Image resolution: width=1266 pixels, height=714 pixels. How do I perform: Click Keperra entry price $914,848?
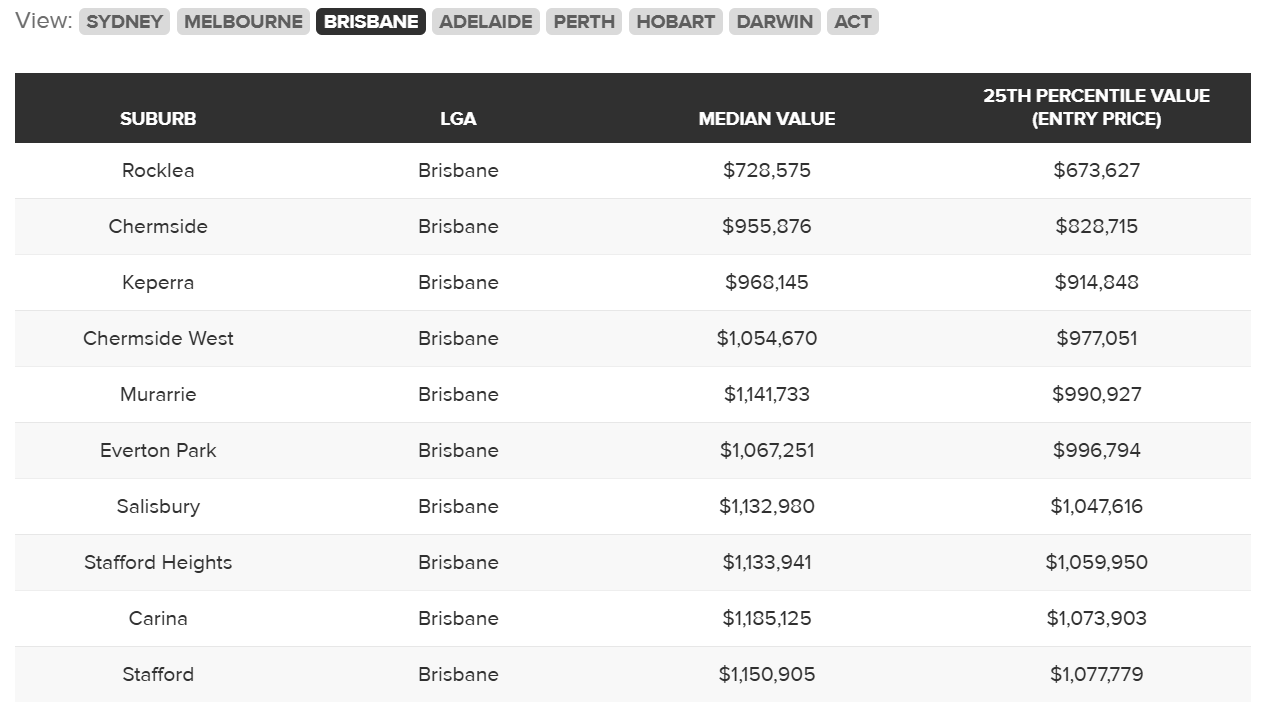1096,282
